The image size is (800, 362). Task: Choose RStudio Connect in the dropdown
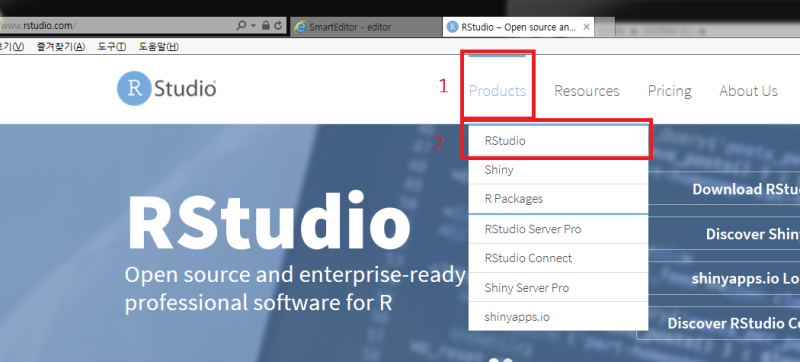pyautogui.click(x=558, y=258)
